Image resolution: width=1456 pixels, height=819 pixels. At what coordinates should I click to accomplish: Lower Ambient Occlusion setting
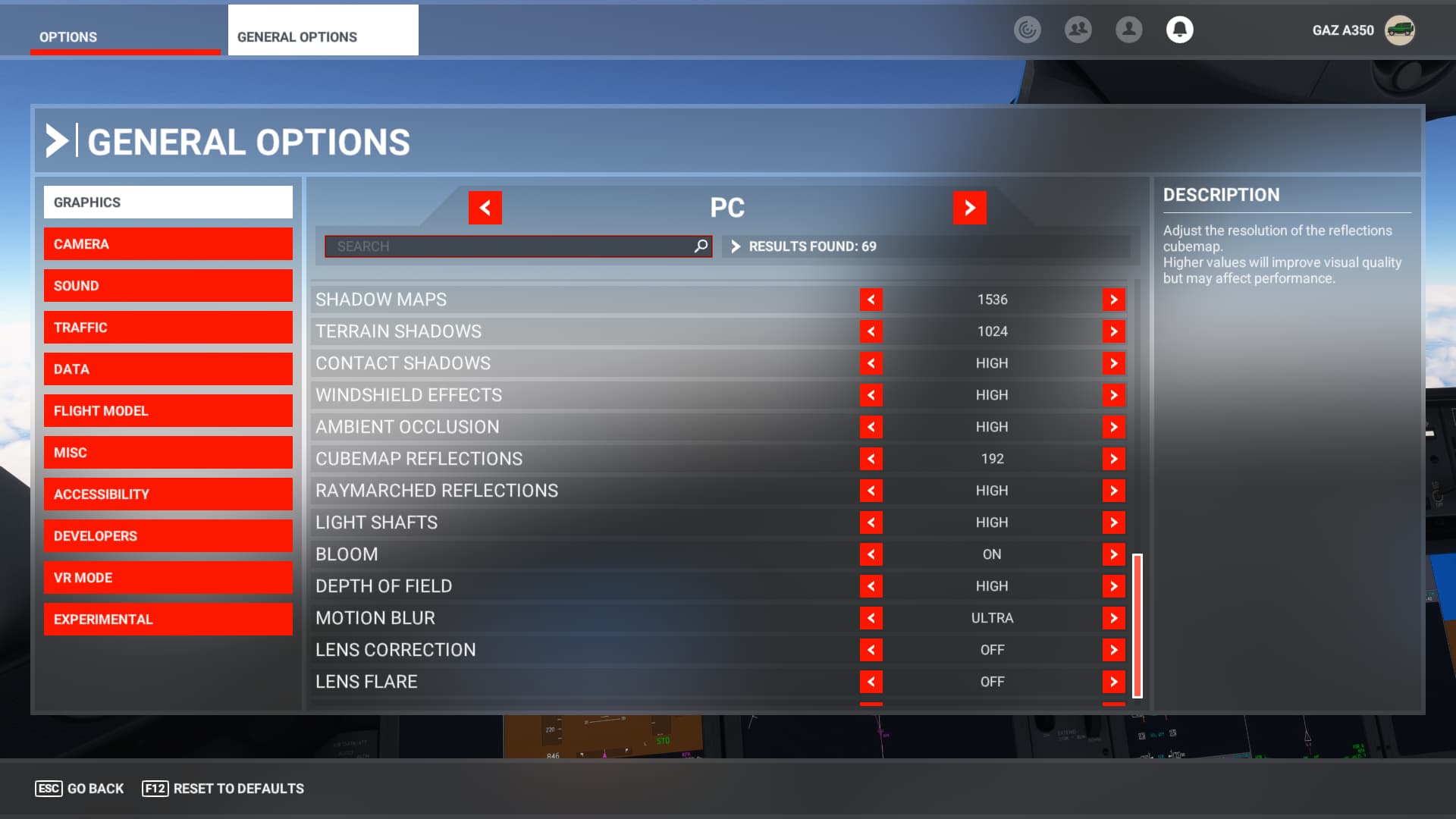point(871,427)
